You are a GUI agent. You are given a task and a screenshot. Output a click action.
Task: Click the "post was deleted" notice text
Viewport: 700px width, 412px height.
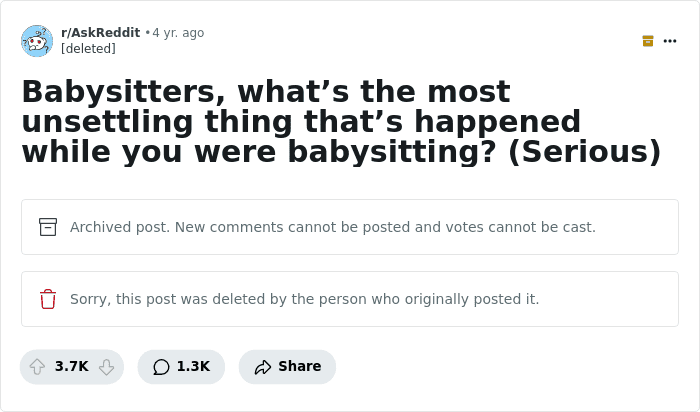click(304, 299)
